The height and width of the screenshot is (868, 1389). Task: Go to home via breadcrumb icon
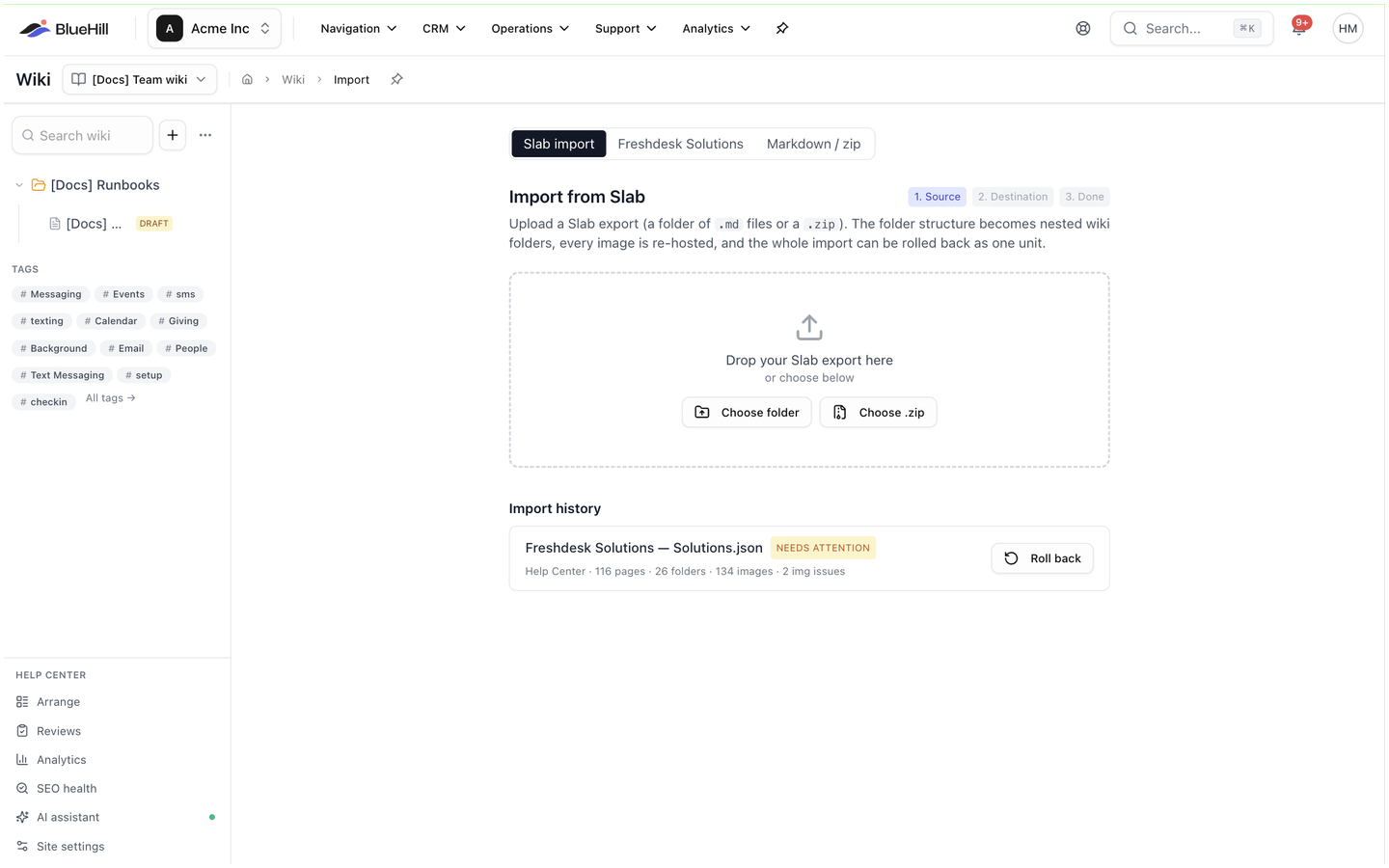pos(247,80)
